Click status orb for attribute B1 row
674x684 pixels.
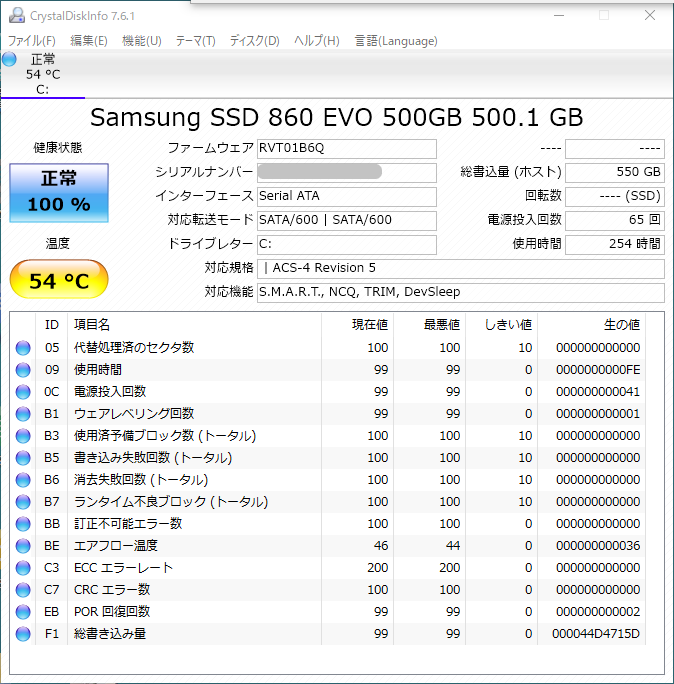(23, 414)
